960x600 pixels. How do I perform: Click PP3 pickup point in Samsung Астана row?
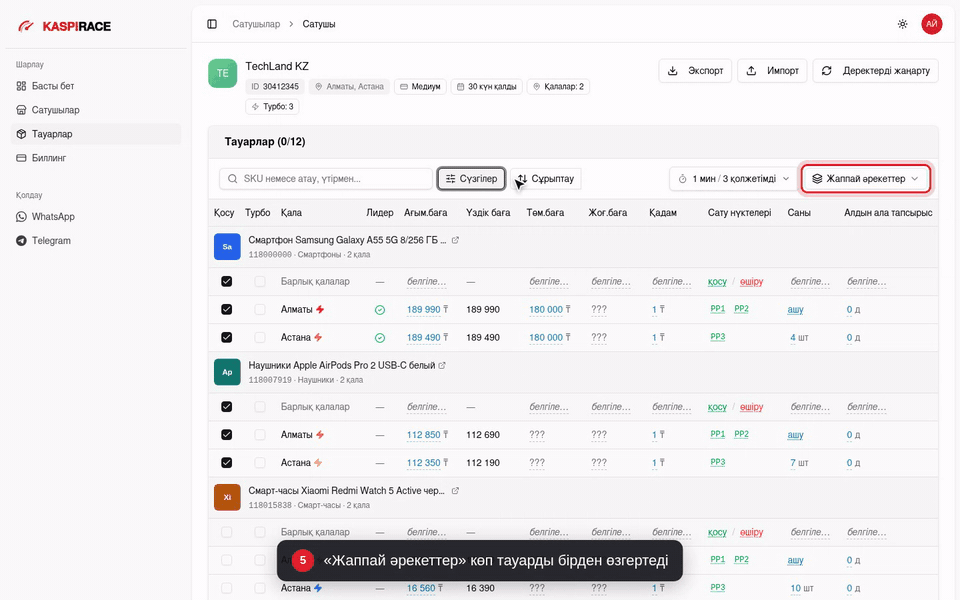pos(718,337)
